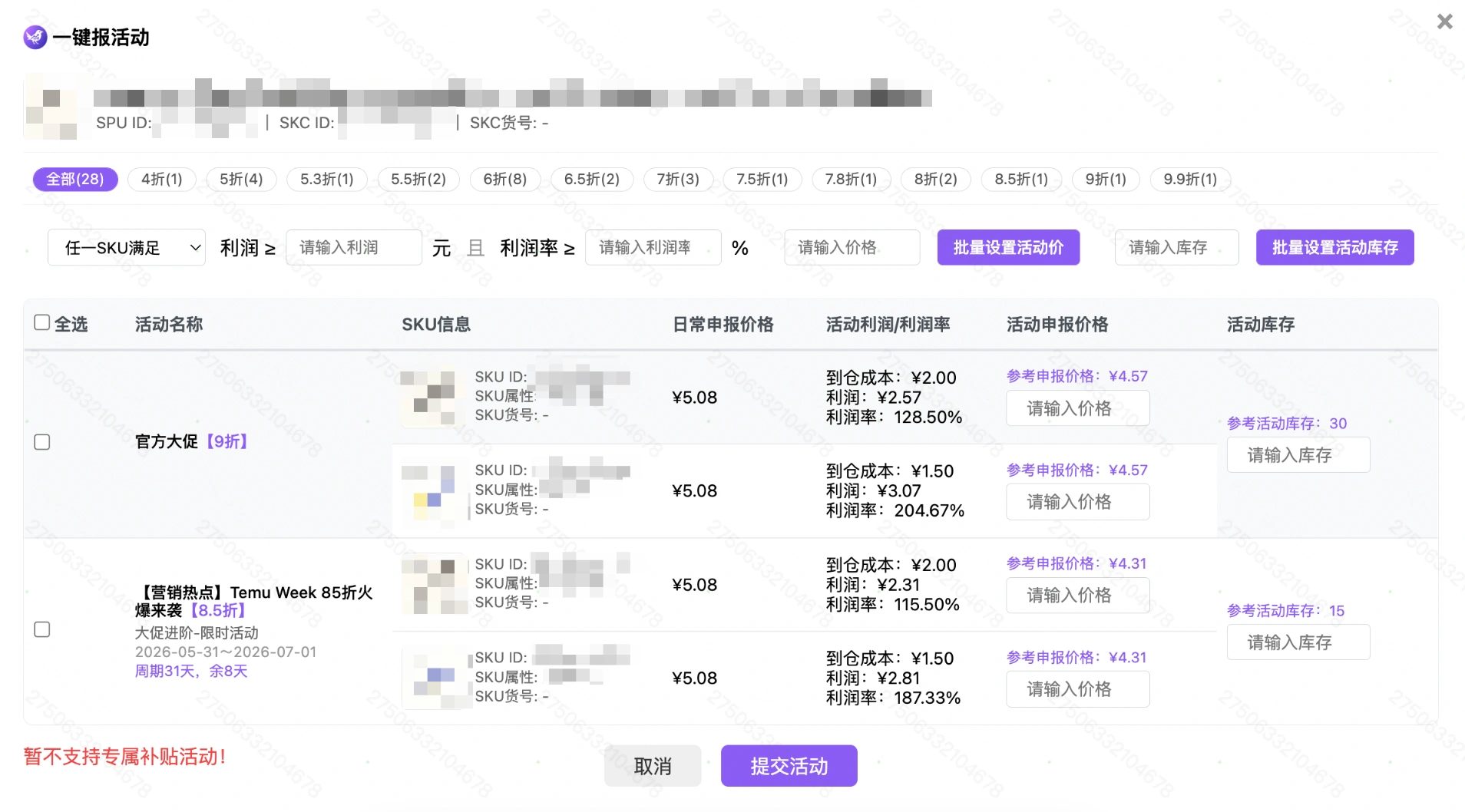
Task: Select the 8折(2) filter tab
Action: tap(936, 179)
